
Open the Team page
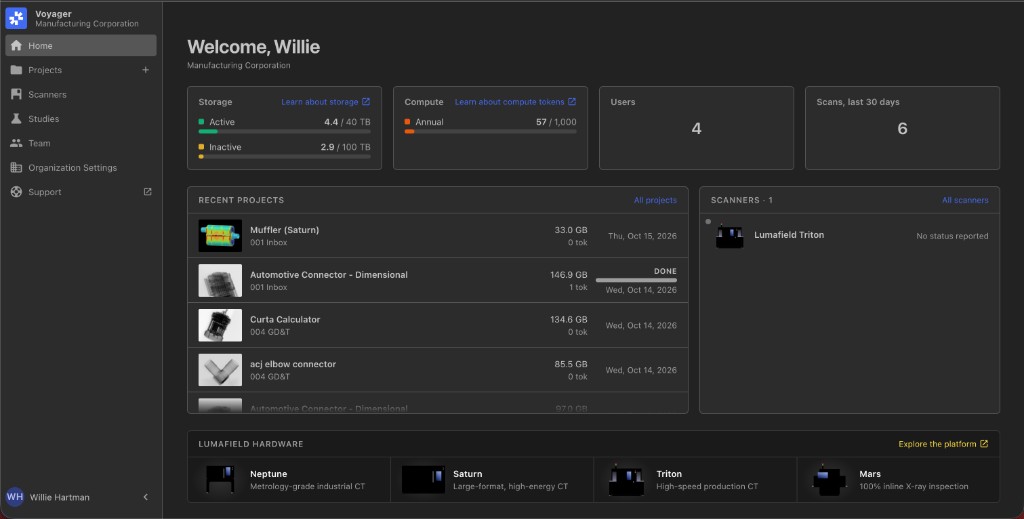[81, 143]
